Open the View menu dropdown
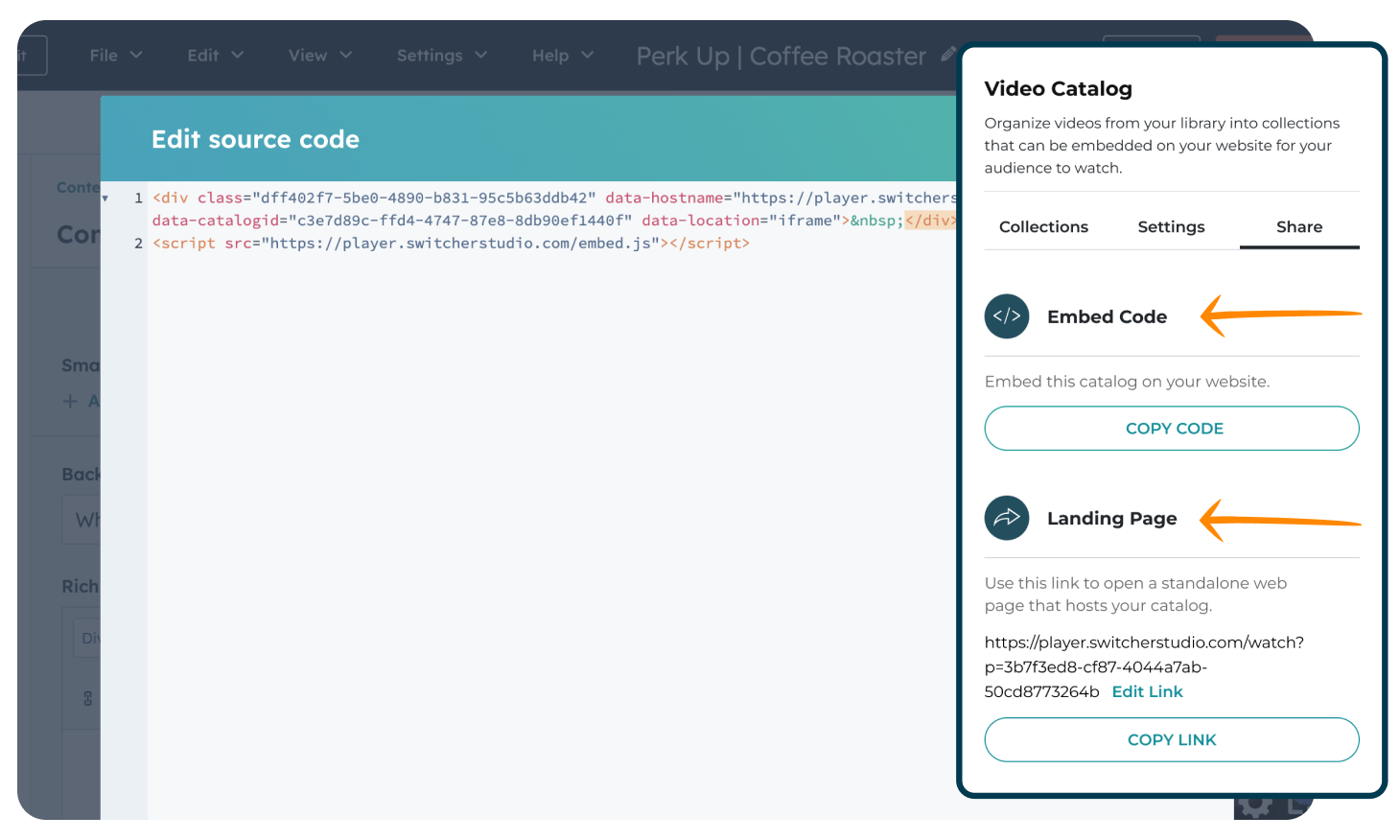Viewport: 1400px width, 840px height. click(319, 56)
